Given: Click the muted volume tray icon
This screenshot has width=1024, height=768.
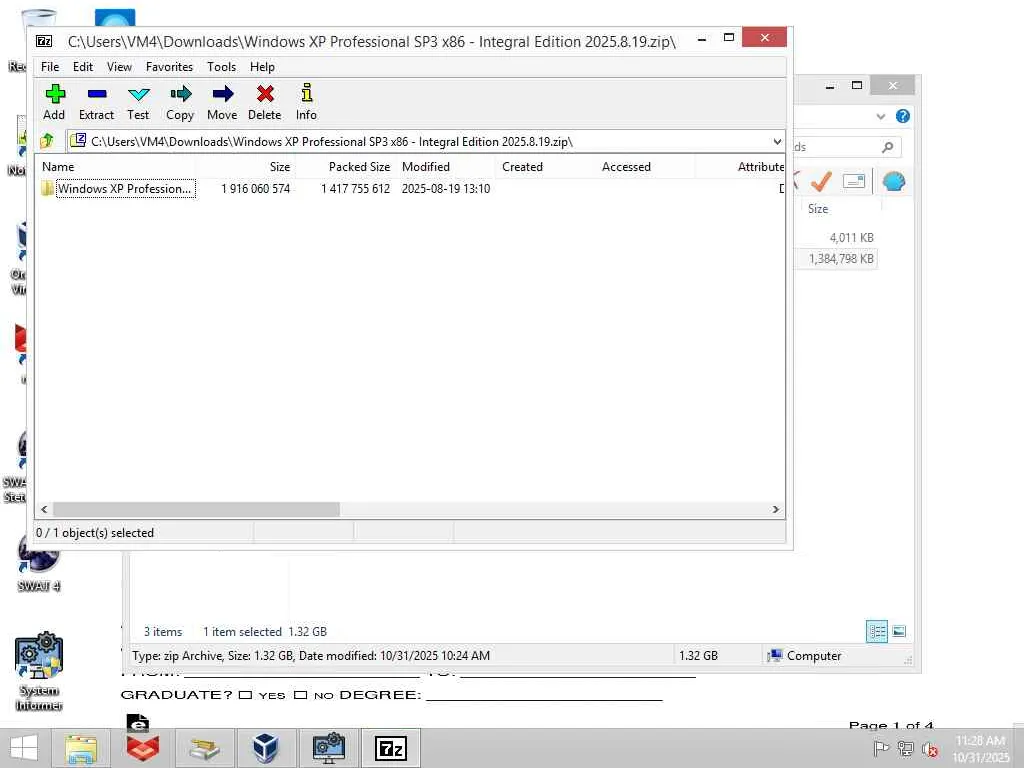Looking at the screenshot, I should [x=930, y=748].
